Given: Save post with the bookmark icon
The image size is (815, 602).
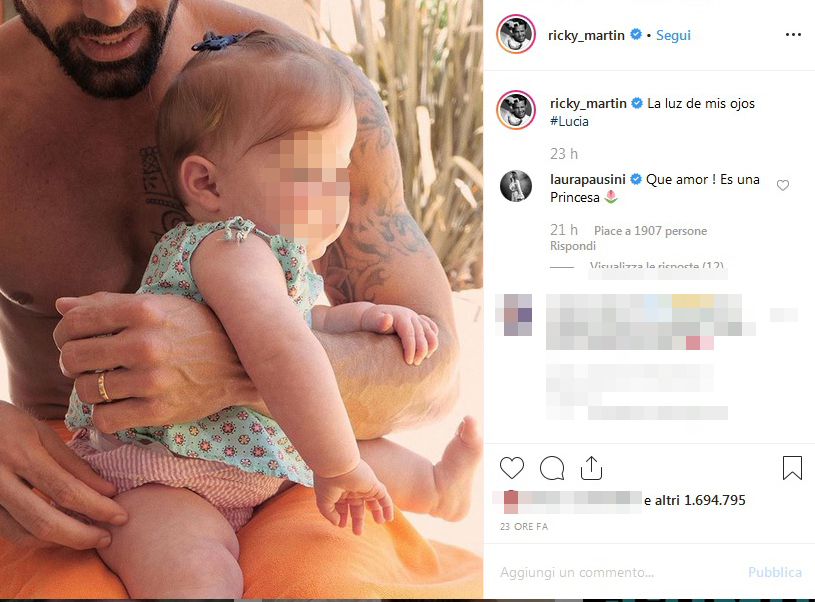Looking at the screenshot, I should pyautogui.click(x=792, y=468).
